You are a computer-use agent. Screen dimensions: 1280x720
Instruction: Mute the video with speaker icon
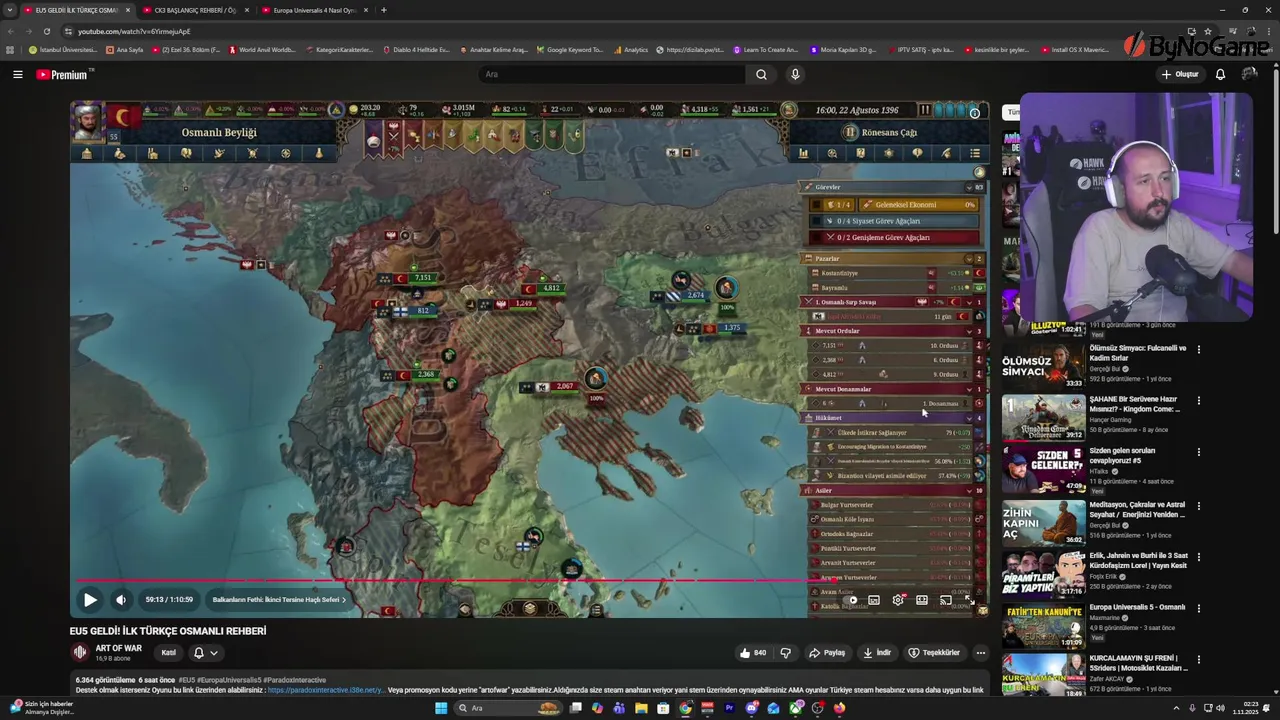pyautogui.click(x=121, y=600)
